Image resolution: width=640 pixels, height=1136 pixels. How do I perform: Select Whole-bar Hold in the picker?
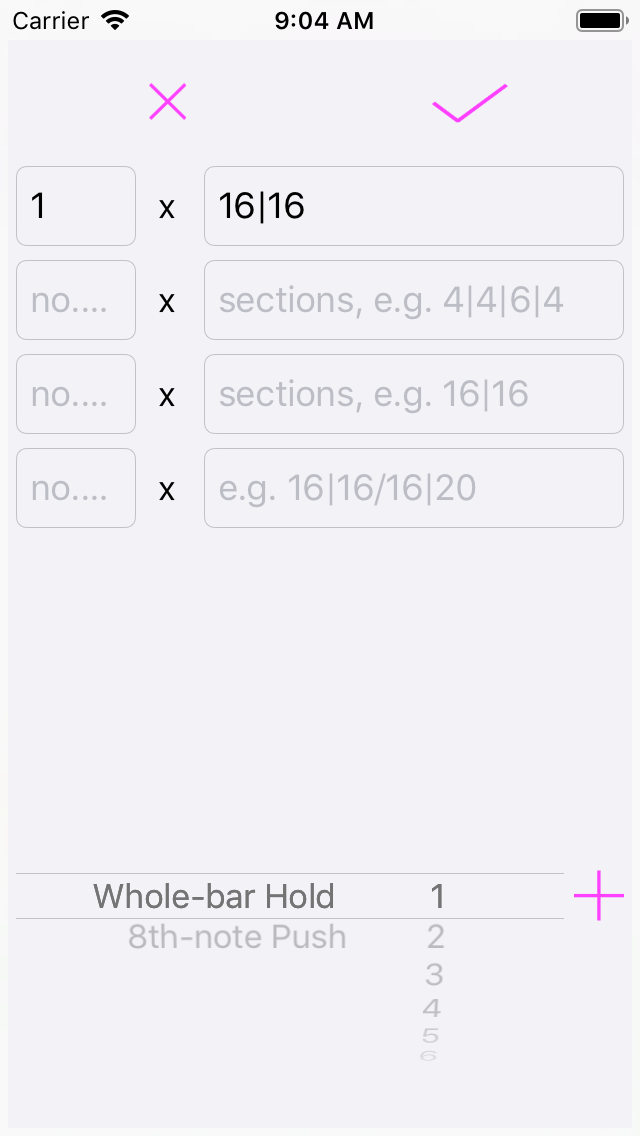pyautogui.click(x=214, y=896)
